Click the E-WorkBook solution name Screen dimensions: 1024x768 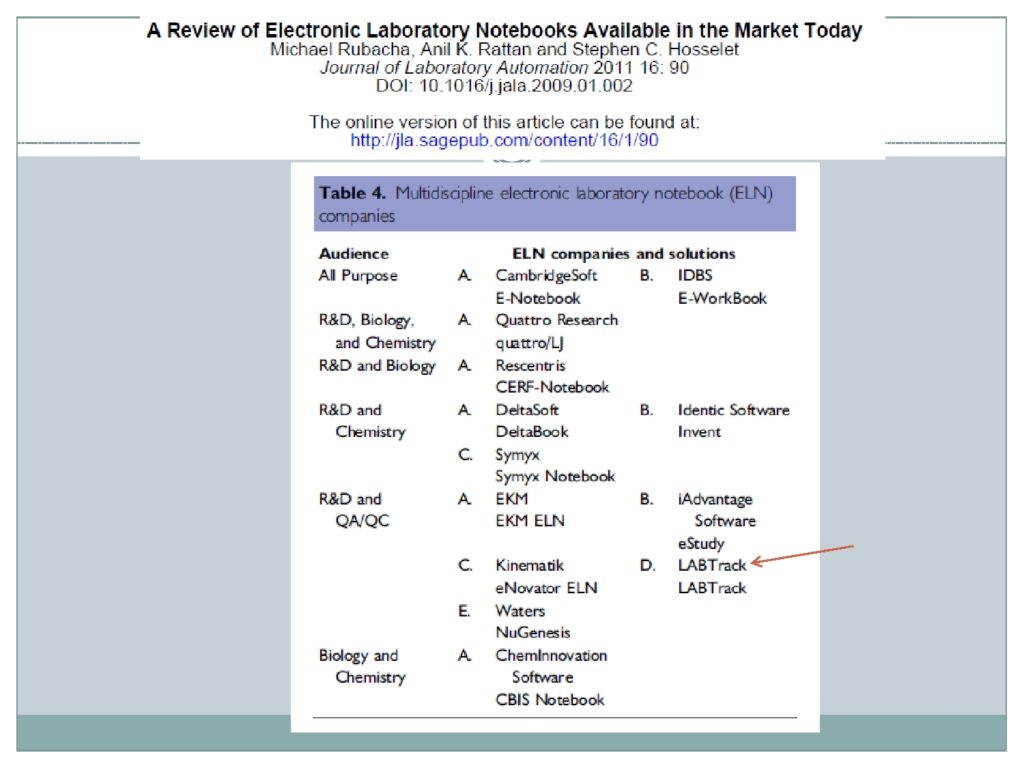click(722, 298)
